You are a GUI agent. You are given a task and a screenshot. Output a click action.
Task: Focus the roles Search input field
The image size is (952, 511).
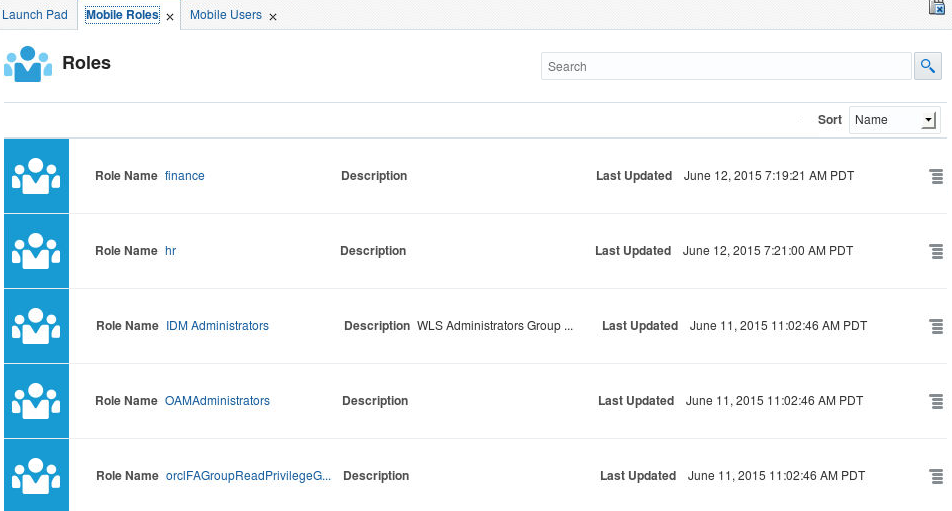point(725,66)
